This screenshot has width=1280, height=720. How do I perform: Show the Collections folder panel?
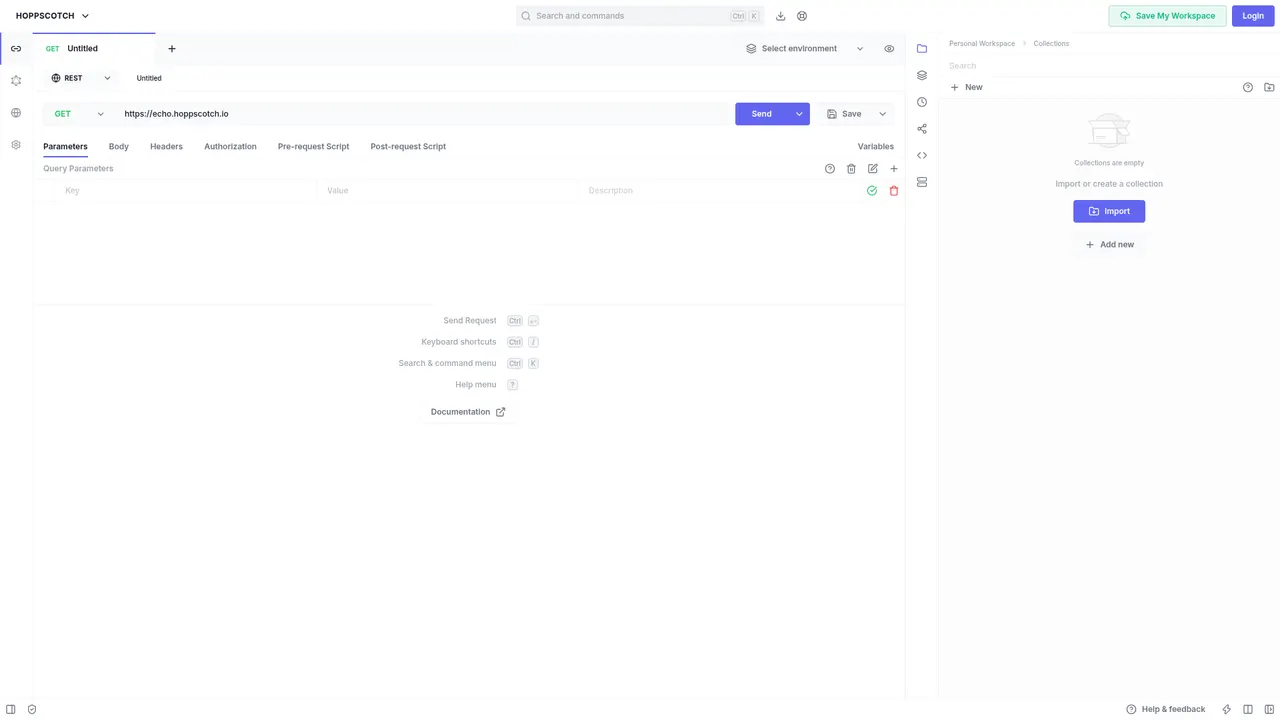pyautogui.click(x=922, y=48)
